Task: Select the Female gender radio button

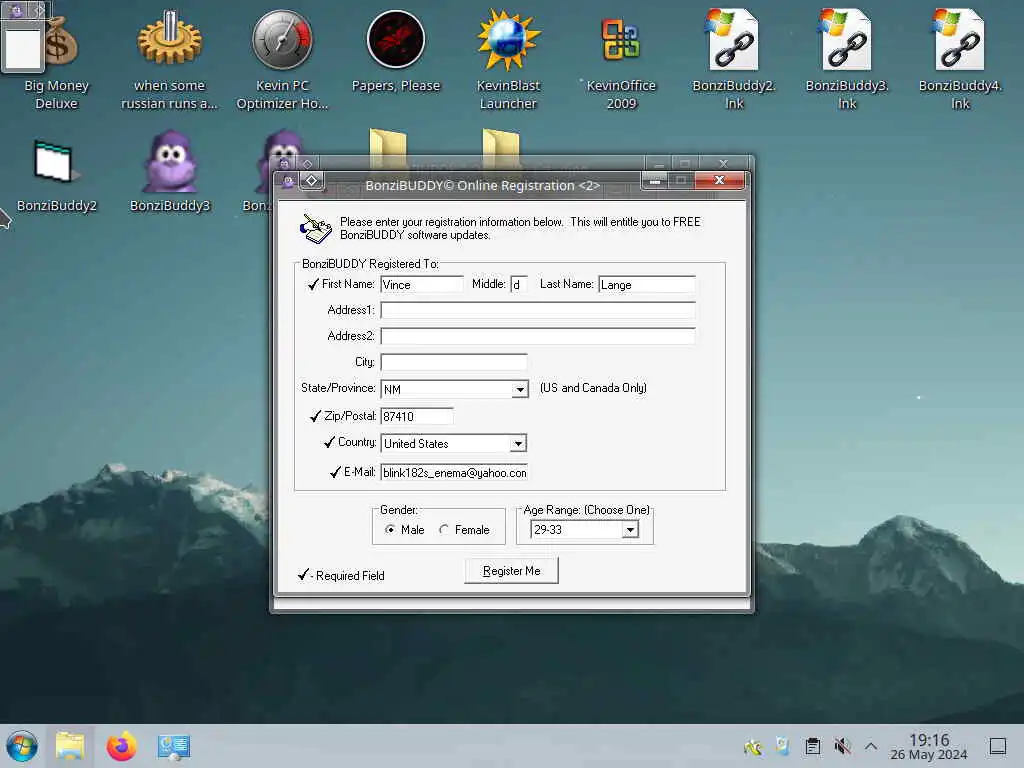Action: tap(444, 530)
